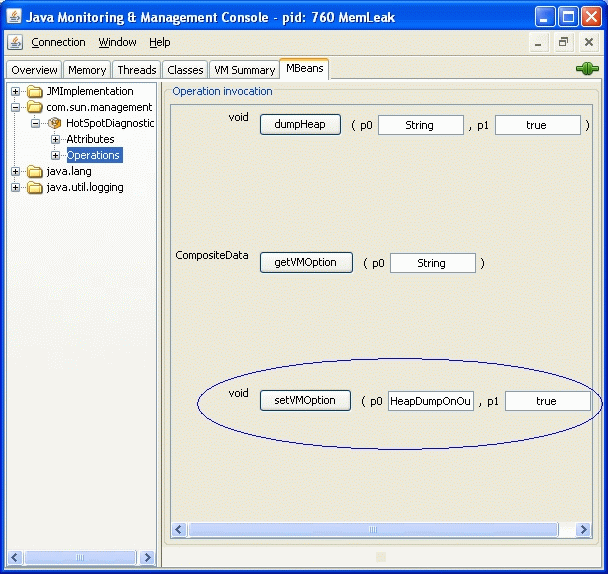Maximize the console window from title bar
This screenshot has width=608, height=574.
[x=568, y=17]
